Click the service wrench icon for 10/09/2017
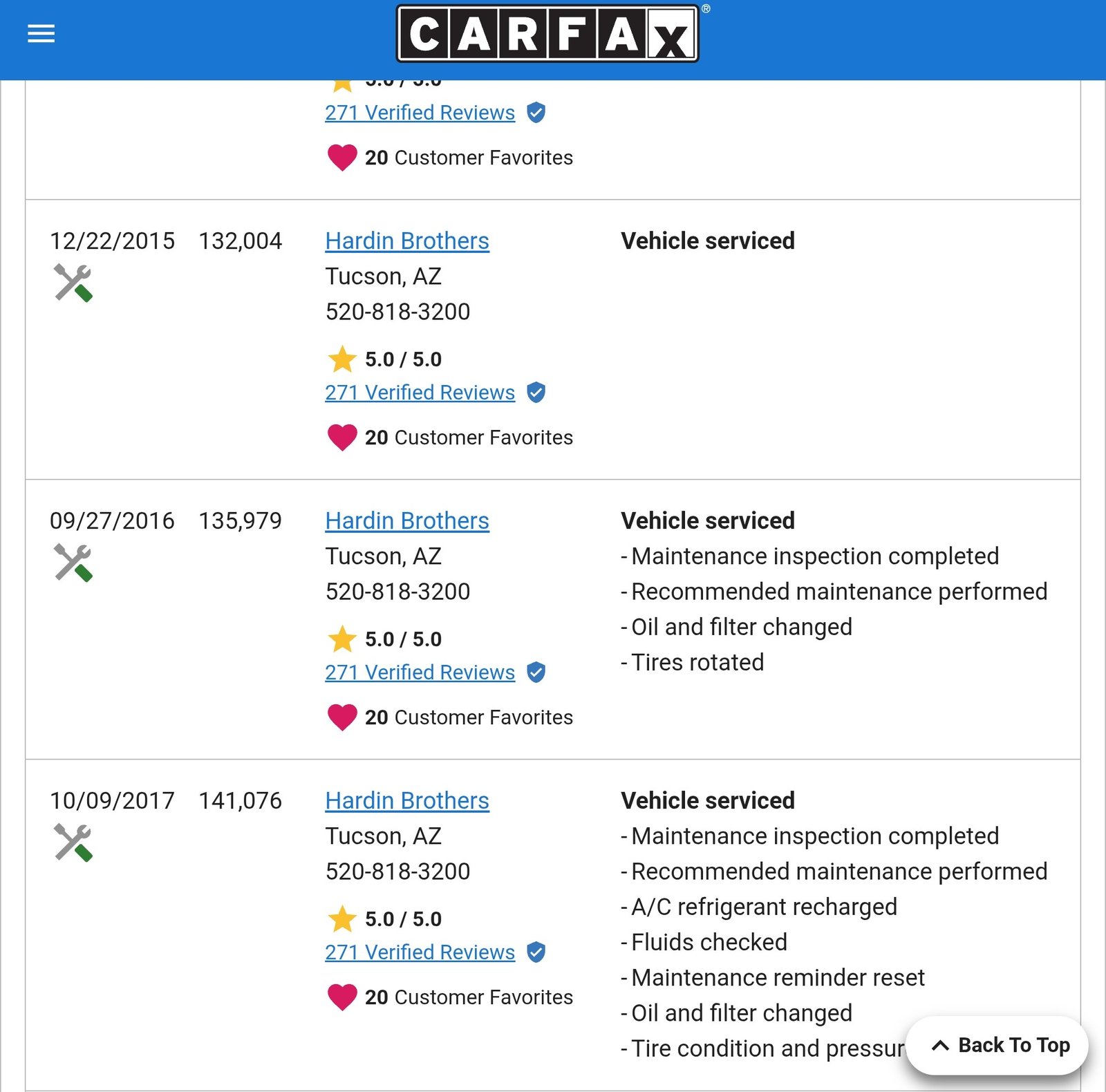Image resolution: width=1106 pixels, height=1092 pixels. pos(73,842)
